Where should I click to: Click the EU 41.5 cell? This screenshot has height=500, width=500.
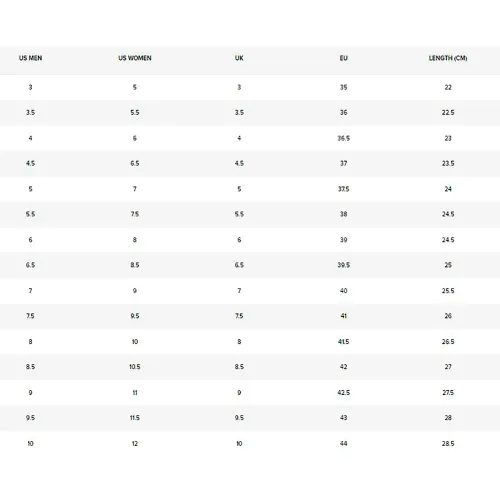point(343,342)
